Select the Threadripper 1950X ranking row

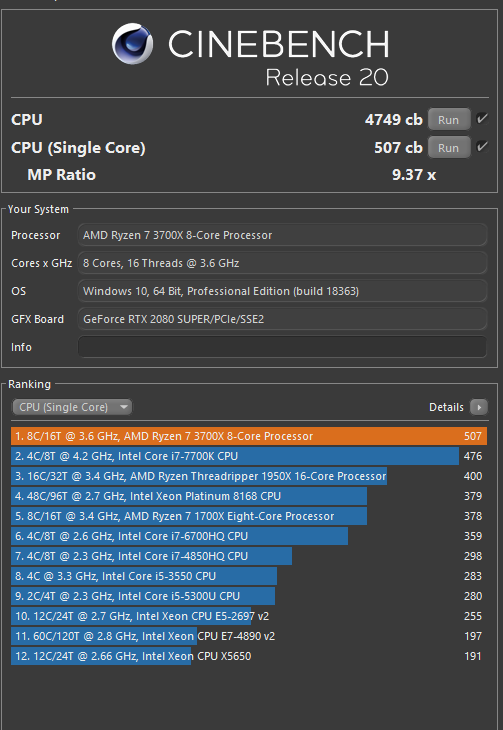249,476
